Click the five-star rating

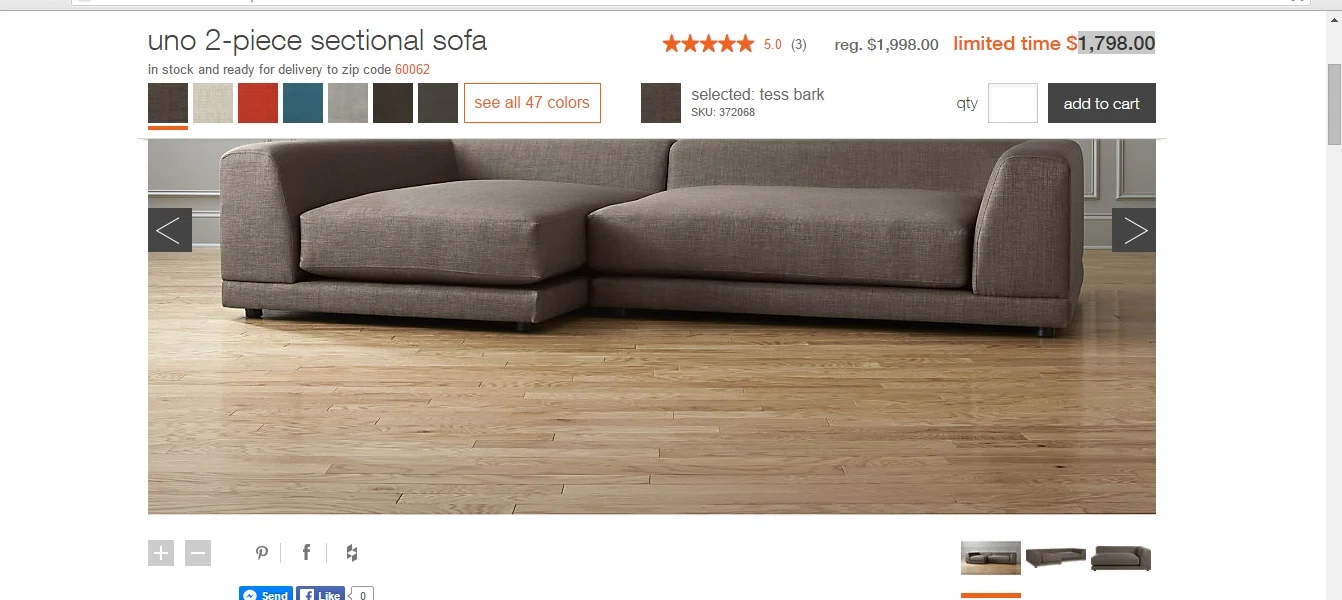pyautogui.click(x=708, y=44)
